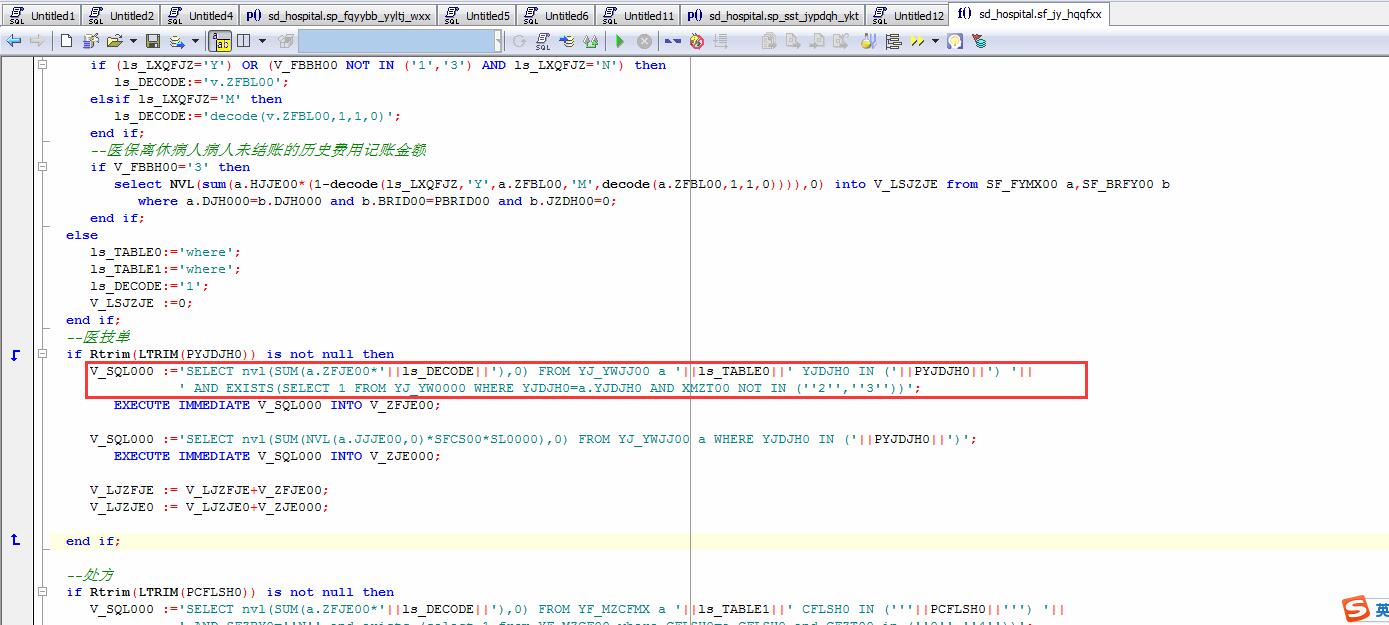Click the gray stop execution icon
Image resolution: width=1389 pixels, height=625 pixels.
click(644, 41)
